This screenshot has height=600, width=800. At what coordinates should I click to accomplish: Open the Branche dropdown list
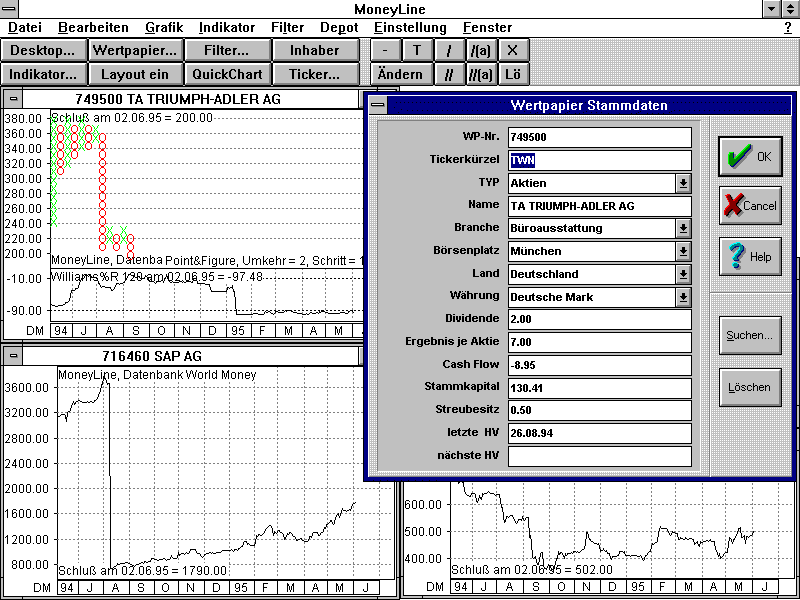coord(683,229)
